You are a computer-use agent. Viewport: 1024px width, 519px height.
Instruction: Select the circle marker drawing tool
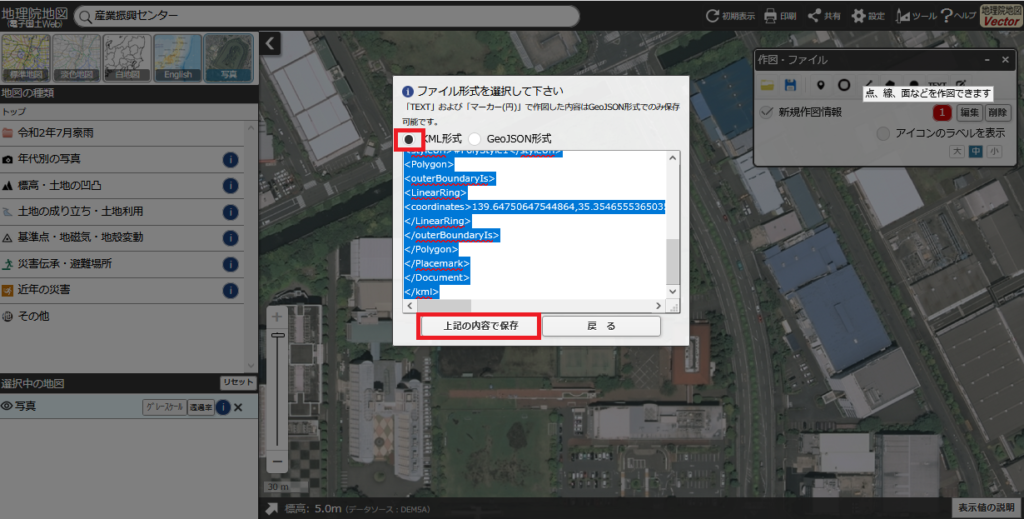coord(844,85)
